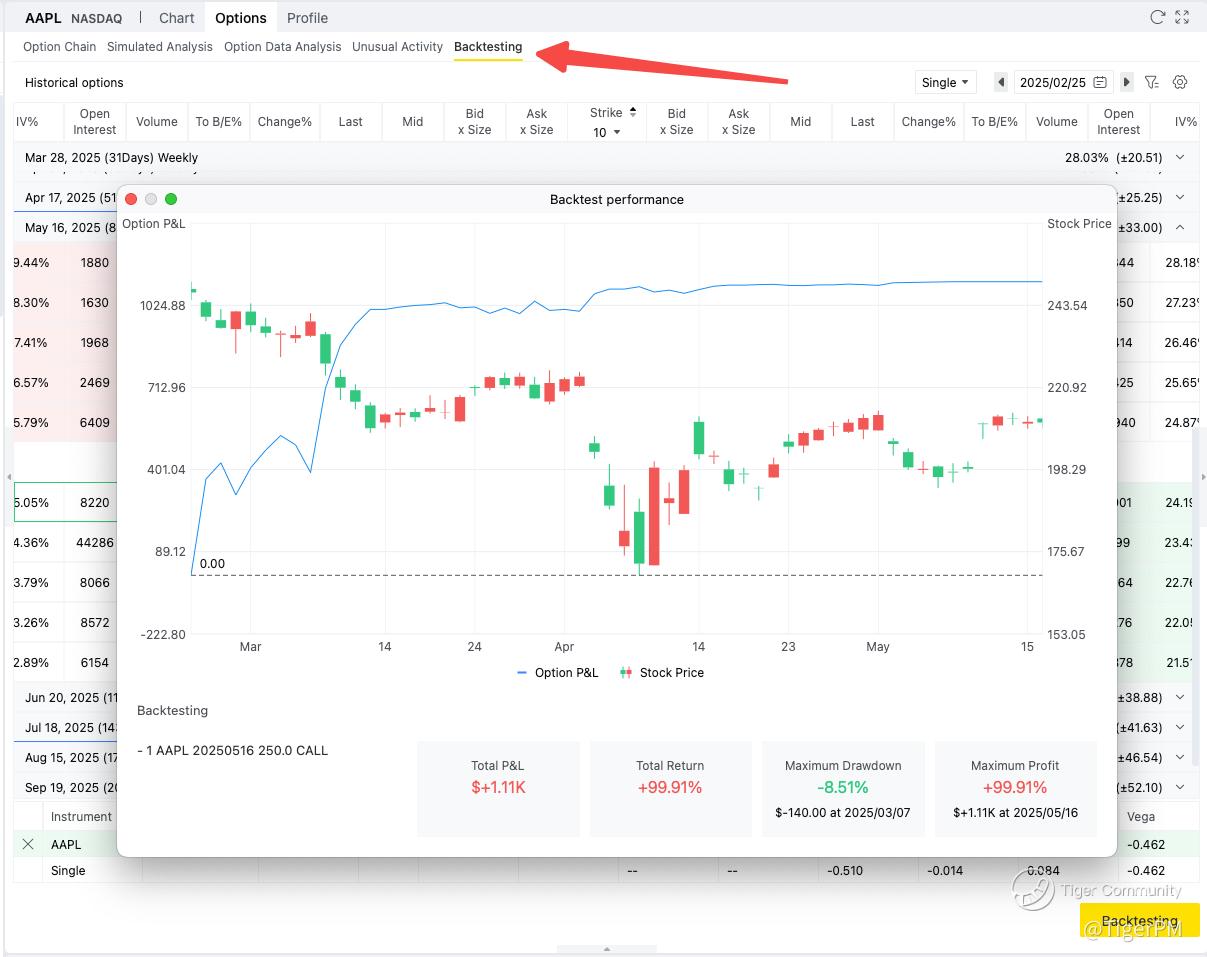Advance to next date with right arrow
The height and width of the screenshot is (957, 1207).
1127,82
